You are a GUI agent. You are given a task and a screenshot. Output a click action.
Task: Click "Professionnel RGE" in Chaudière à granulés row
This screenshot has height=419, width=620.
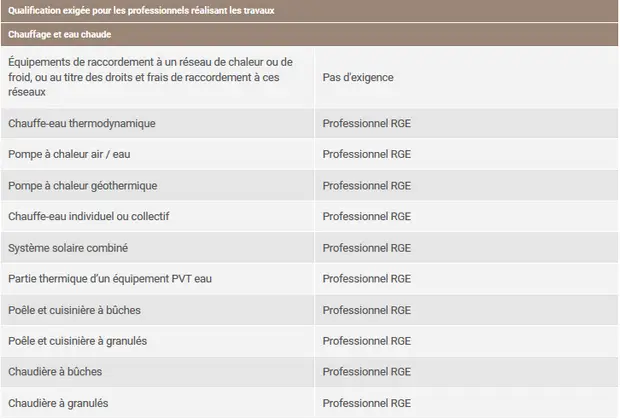click(x=366, y=403)
